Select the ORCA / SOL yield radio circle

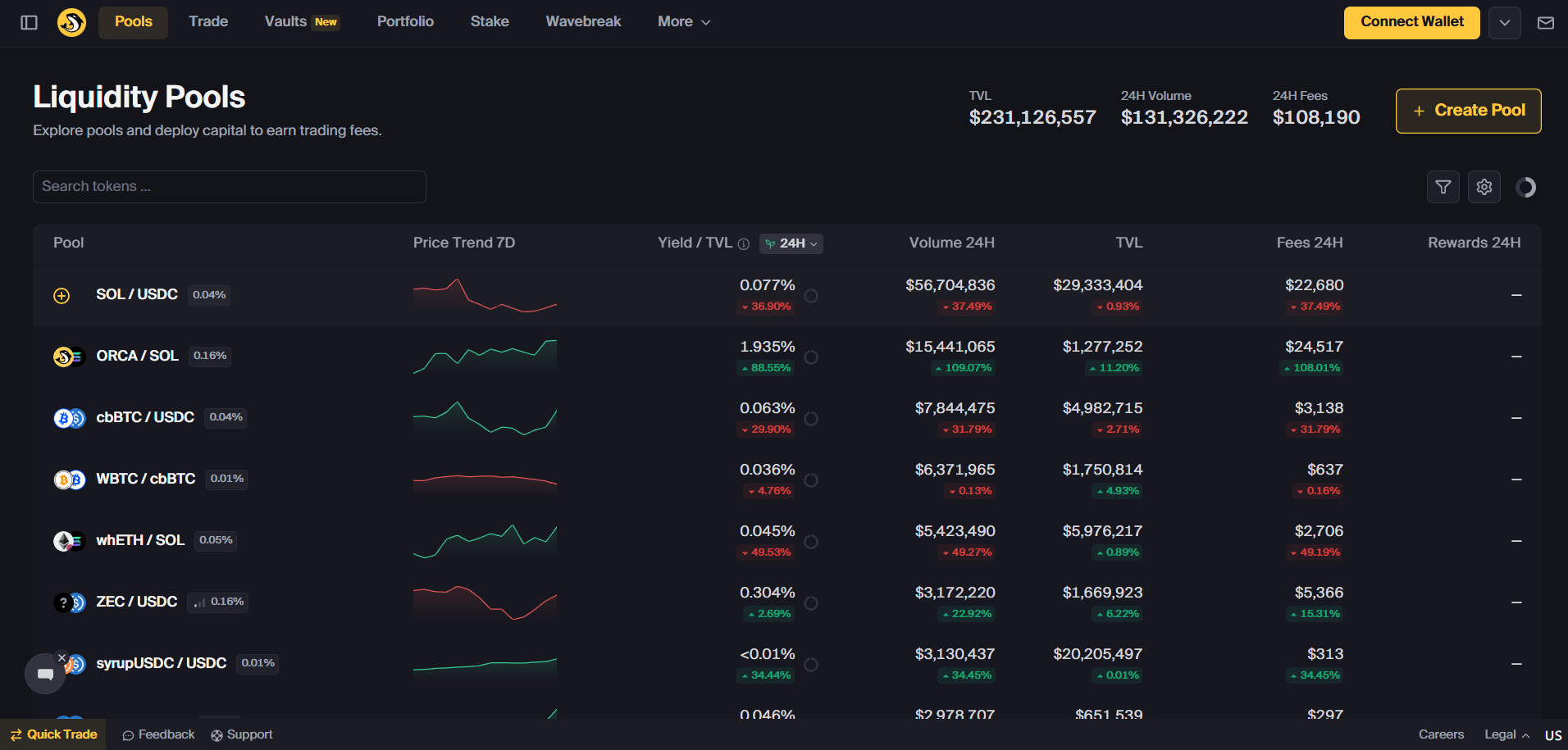click(x=811, y=357)
